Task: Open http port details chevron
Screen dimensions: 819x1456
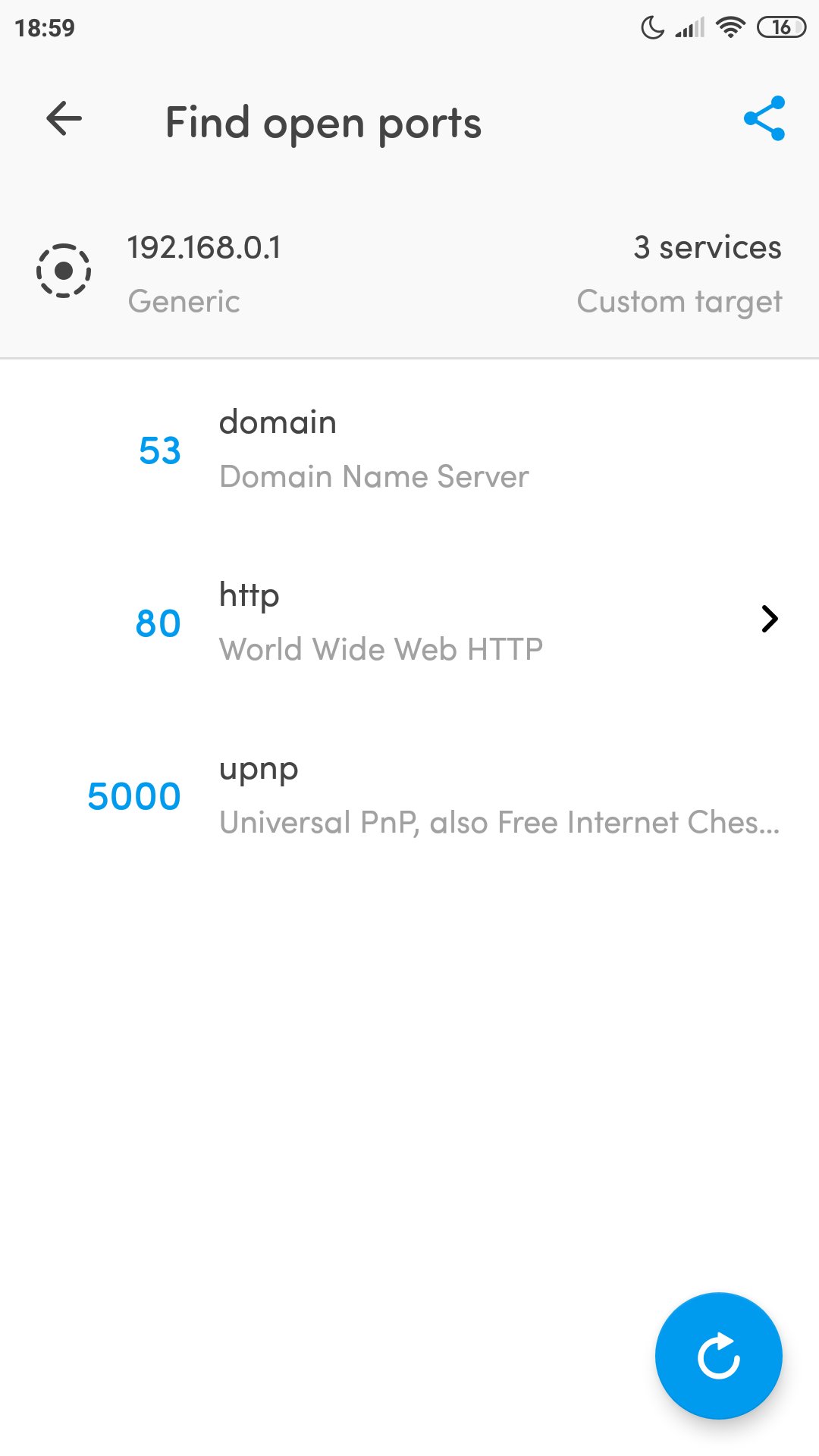Action: (769, 620)
